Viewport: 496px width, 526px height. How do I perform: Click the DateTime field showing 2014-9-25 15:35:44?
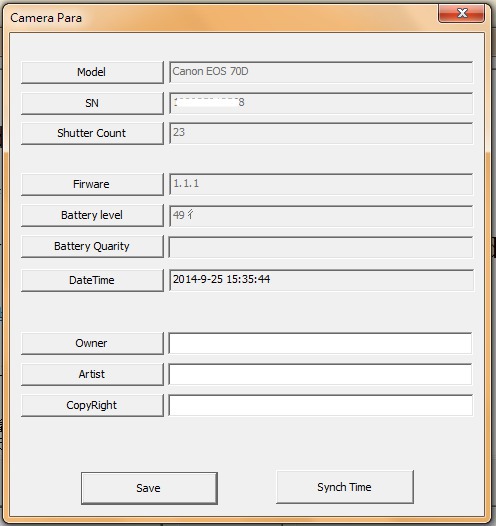coord(321,280)
